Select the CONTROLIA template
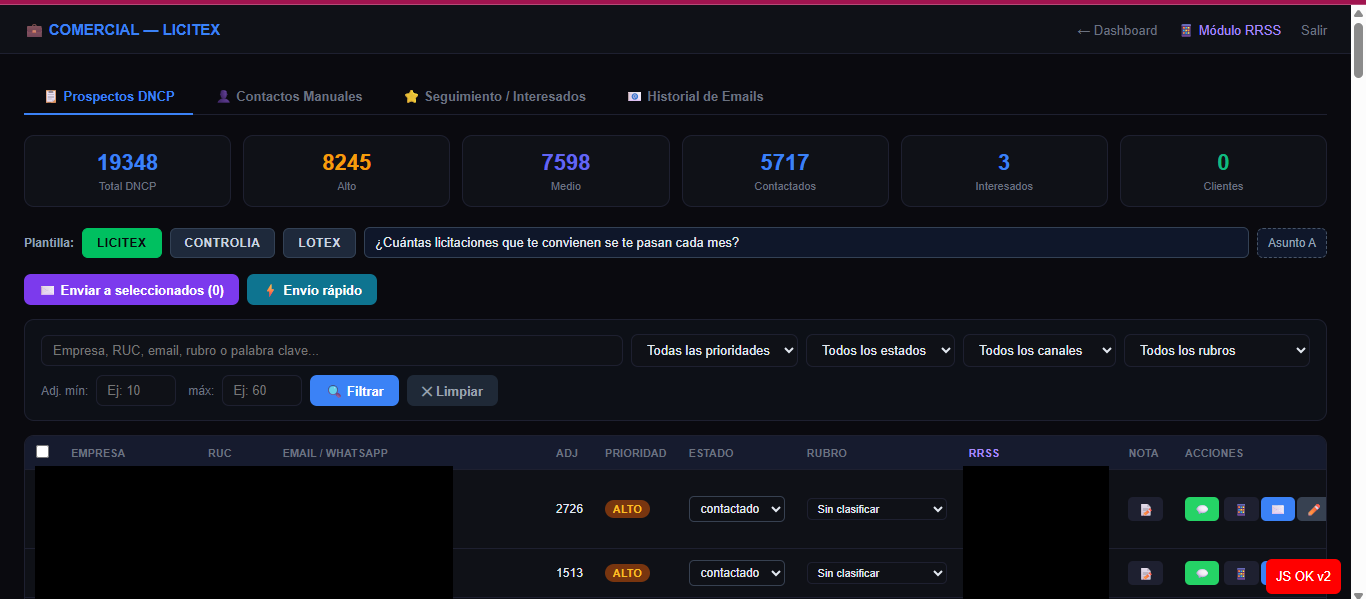Viewport: 1366px width, 599px height. click(x=222, y=243)
